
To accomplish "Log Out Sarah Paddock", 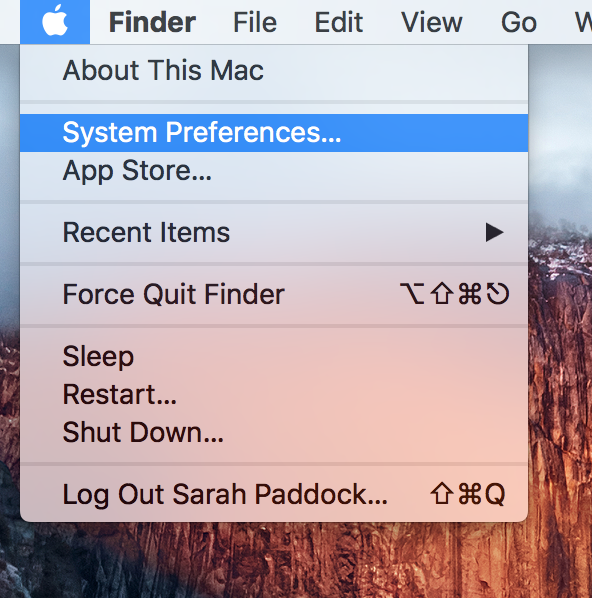I will [274, 495].
